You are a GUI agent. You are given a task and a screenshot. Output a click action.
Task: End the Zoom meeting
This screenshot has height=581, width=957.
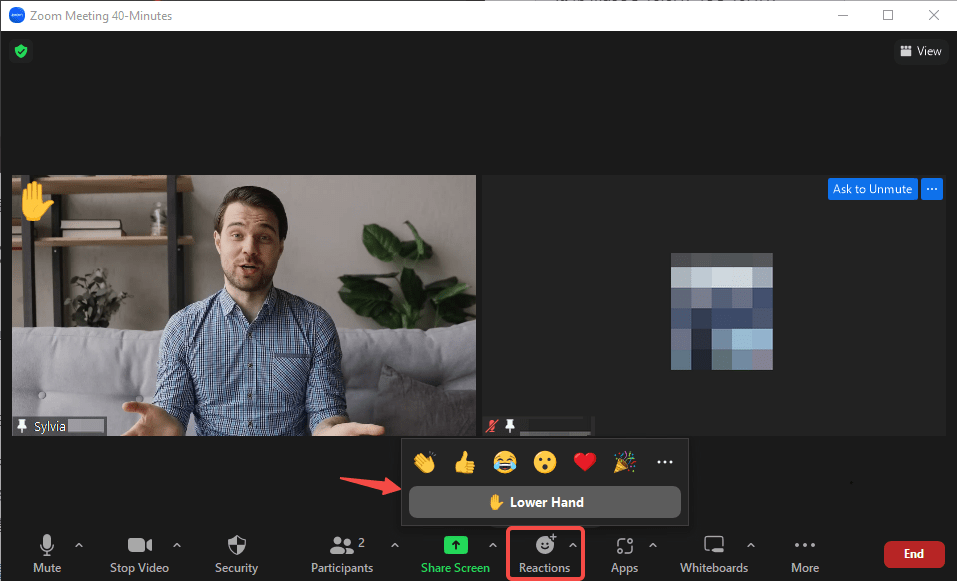[913, 553]
